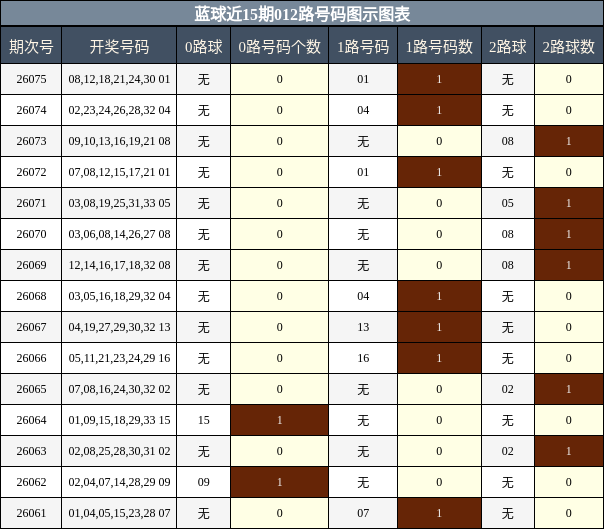The image size is (604, 529).
Task: Click issue number 26062
Action: tap(31, 482)
